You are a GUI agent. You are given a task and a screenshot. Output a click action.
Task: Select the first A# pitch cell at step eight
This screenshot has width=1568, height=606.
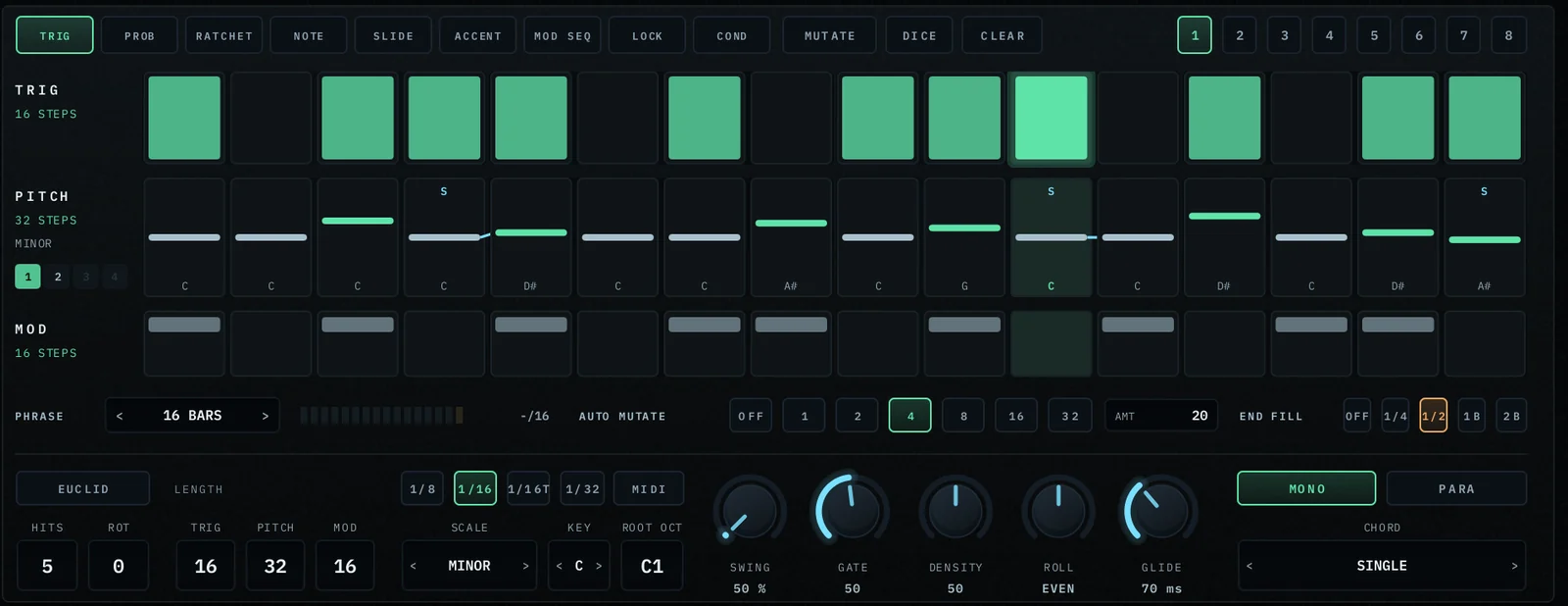791,237
